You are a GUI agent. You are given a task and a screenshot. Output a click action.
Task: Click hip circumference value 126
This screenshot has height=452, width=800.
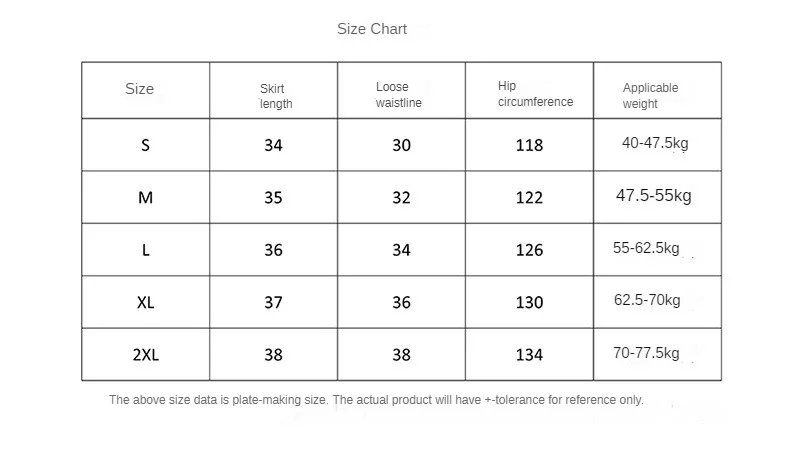click(x=529, y=250)
